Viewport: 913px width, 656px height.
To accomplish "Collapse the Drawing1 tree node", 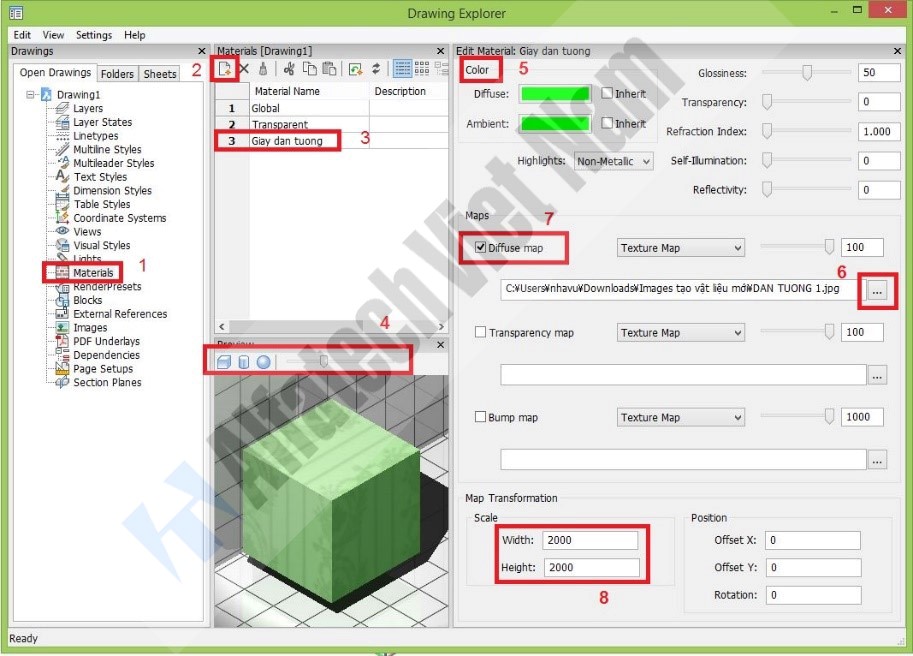I will pyautogui.click(x=31, y=94).
